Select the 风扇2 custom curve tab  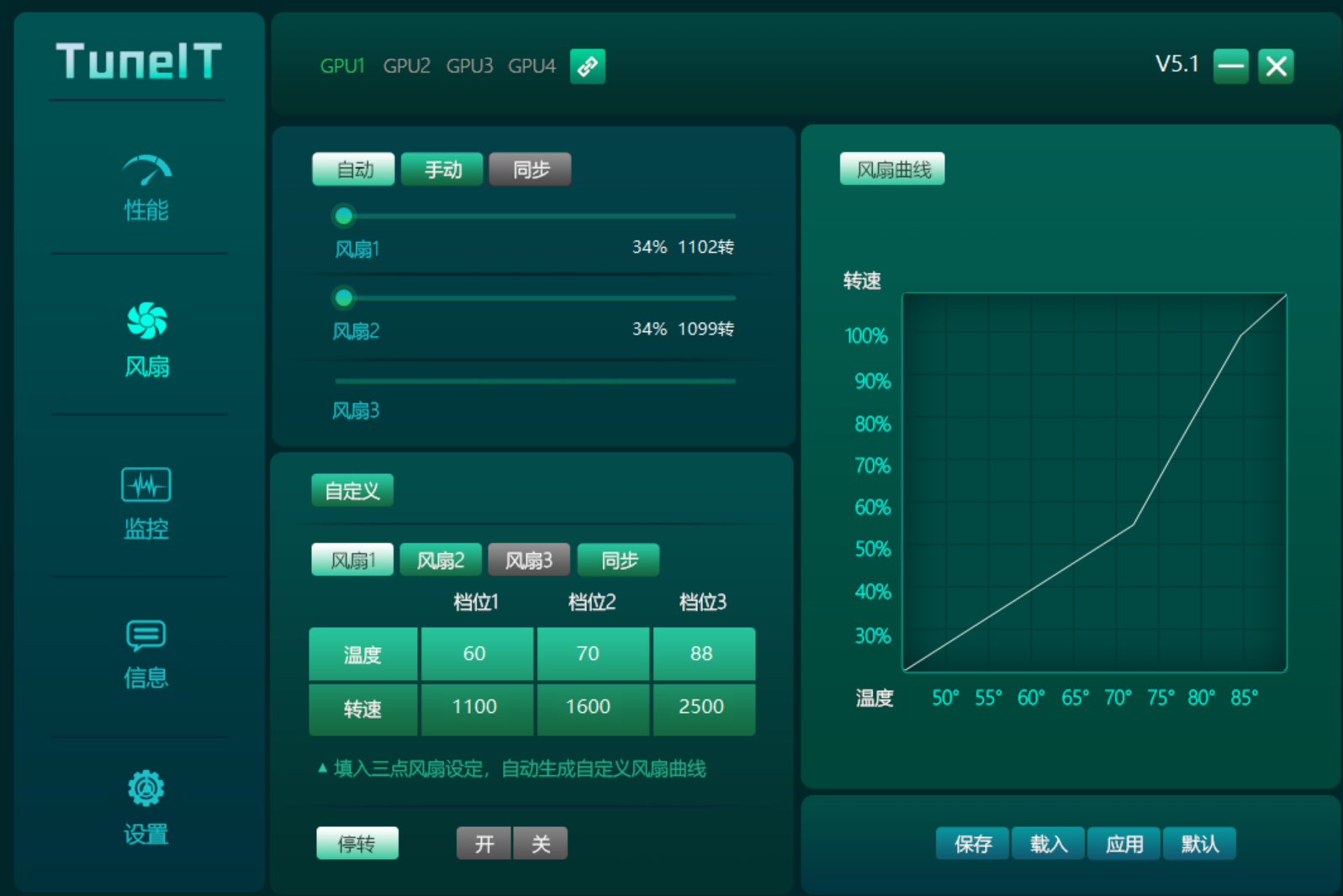pos(441,560)
